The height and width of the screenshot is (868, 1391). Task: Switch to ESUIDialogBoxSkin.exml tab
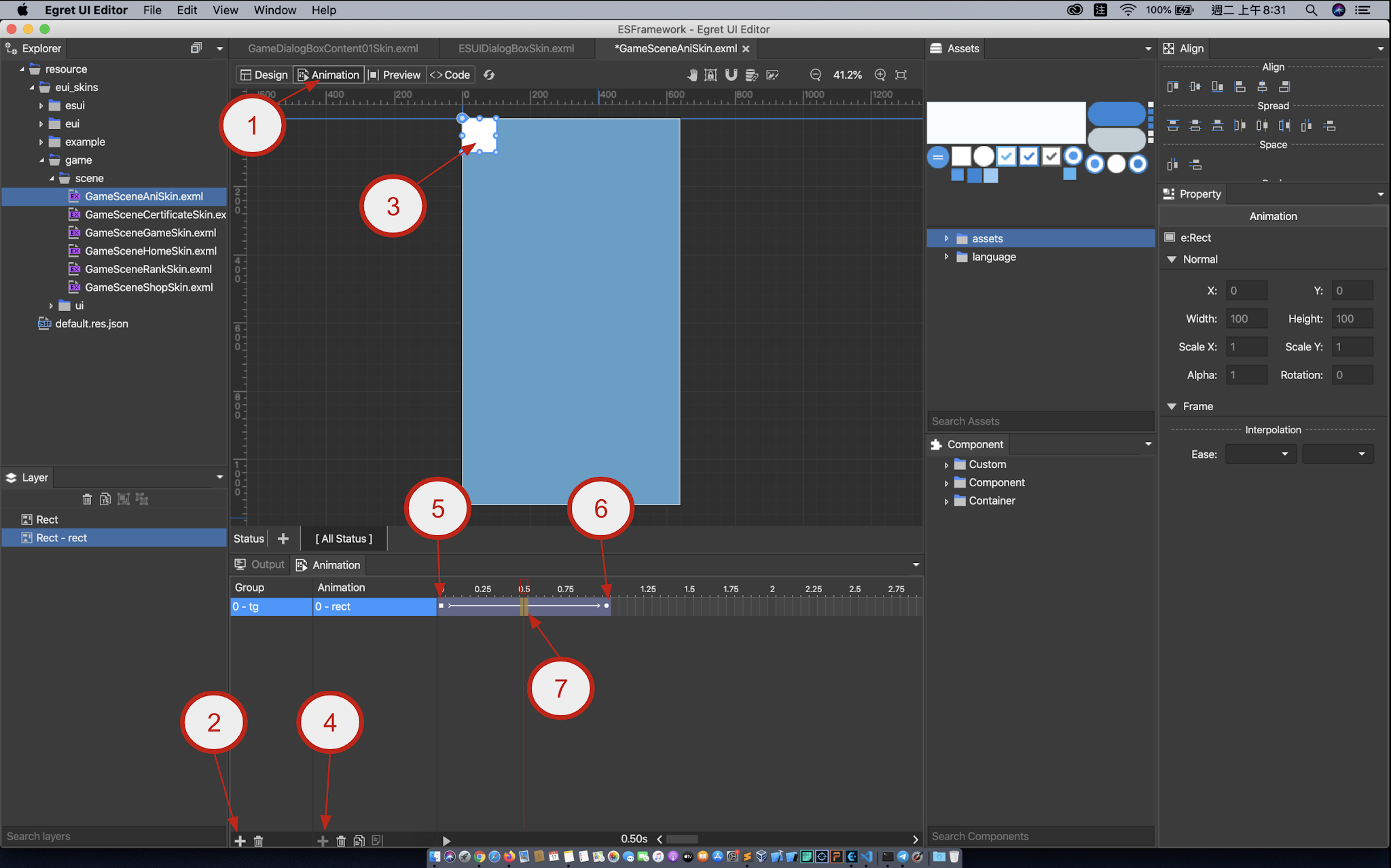[x=516, y=48]
